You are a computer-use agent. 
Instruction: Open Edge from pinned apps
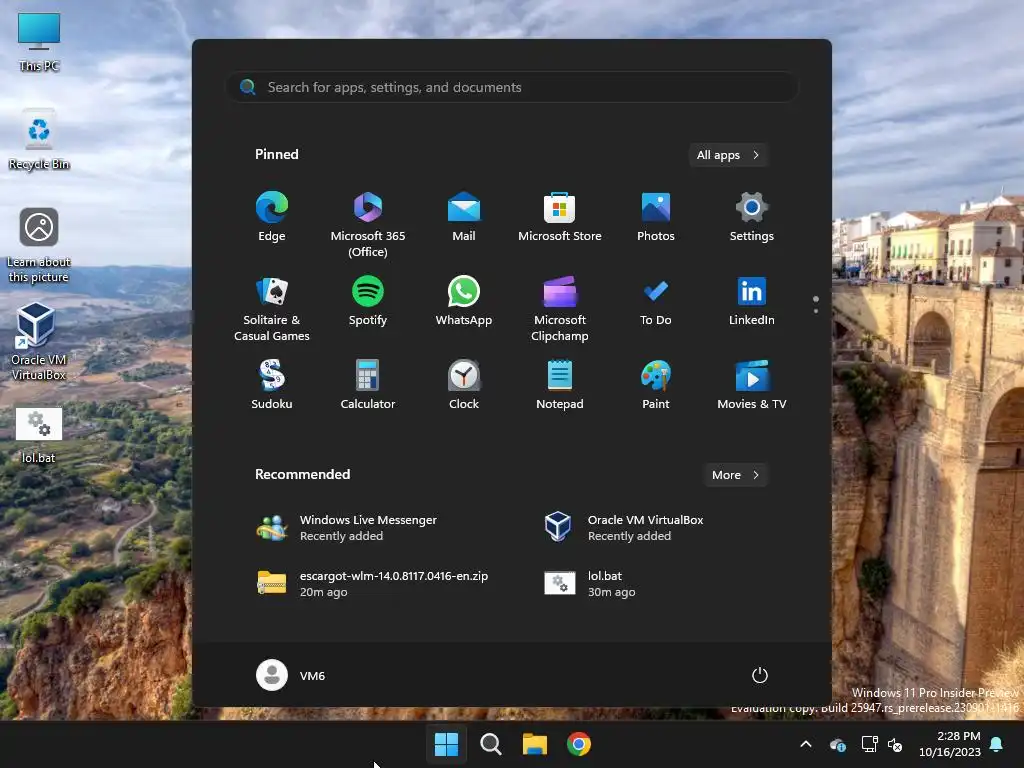pos(272,216)
